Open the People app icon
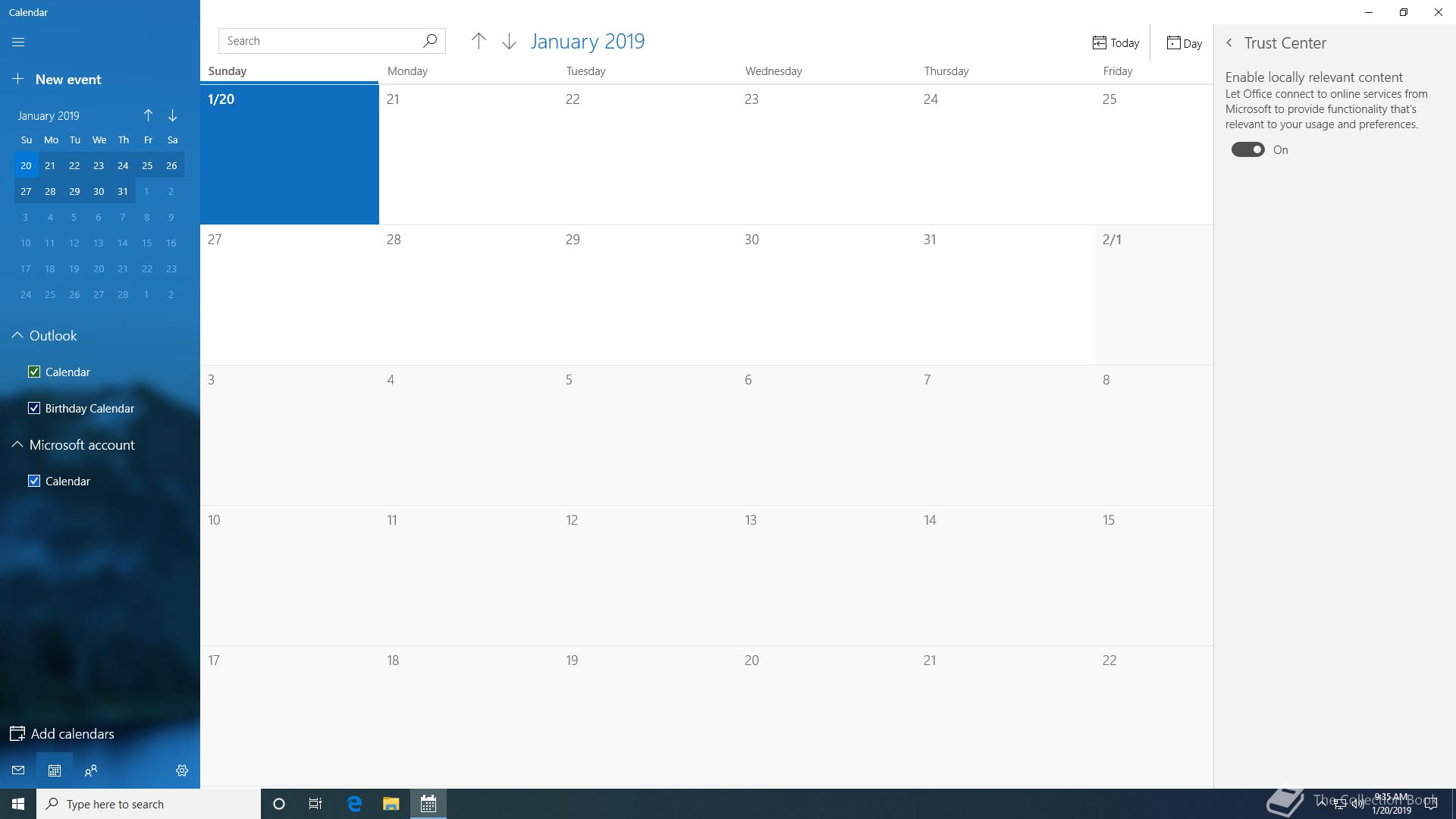The image size is (1456, 819). (x=91, y=770)
